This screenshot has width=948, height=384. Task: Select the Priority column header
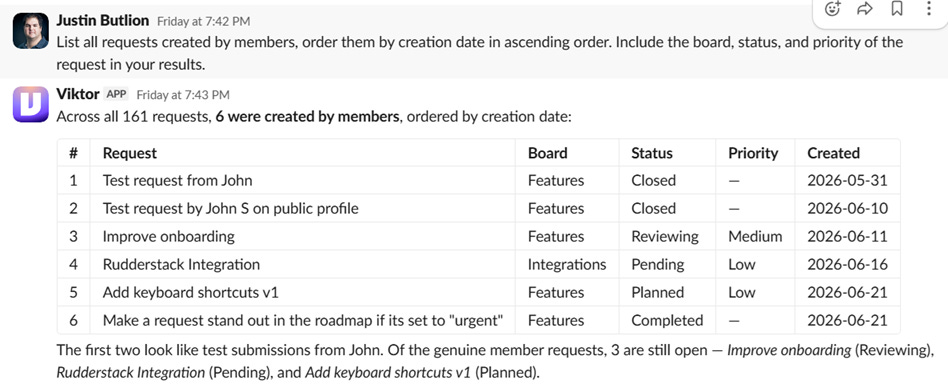click(753, 153)
